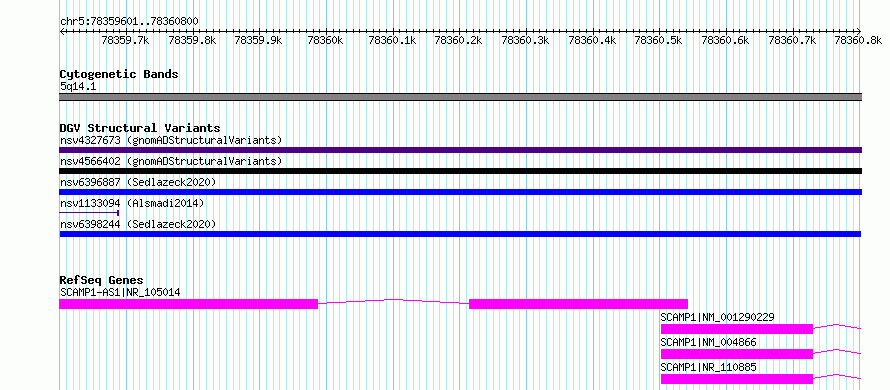This screenshot has width=890, height=390.
Task: Click the 78360k ruler tick label
Action: [x=325, y=40]
